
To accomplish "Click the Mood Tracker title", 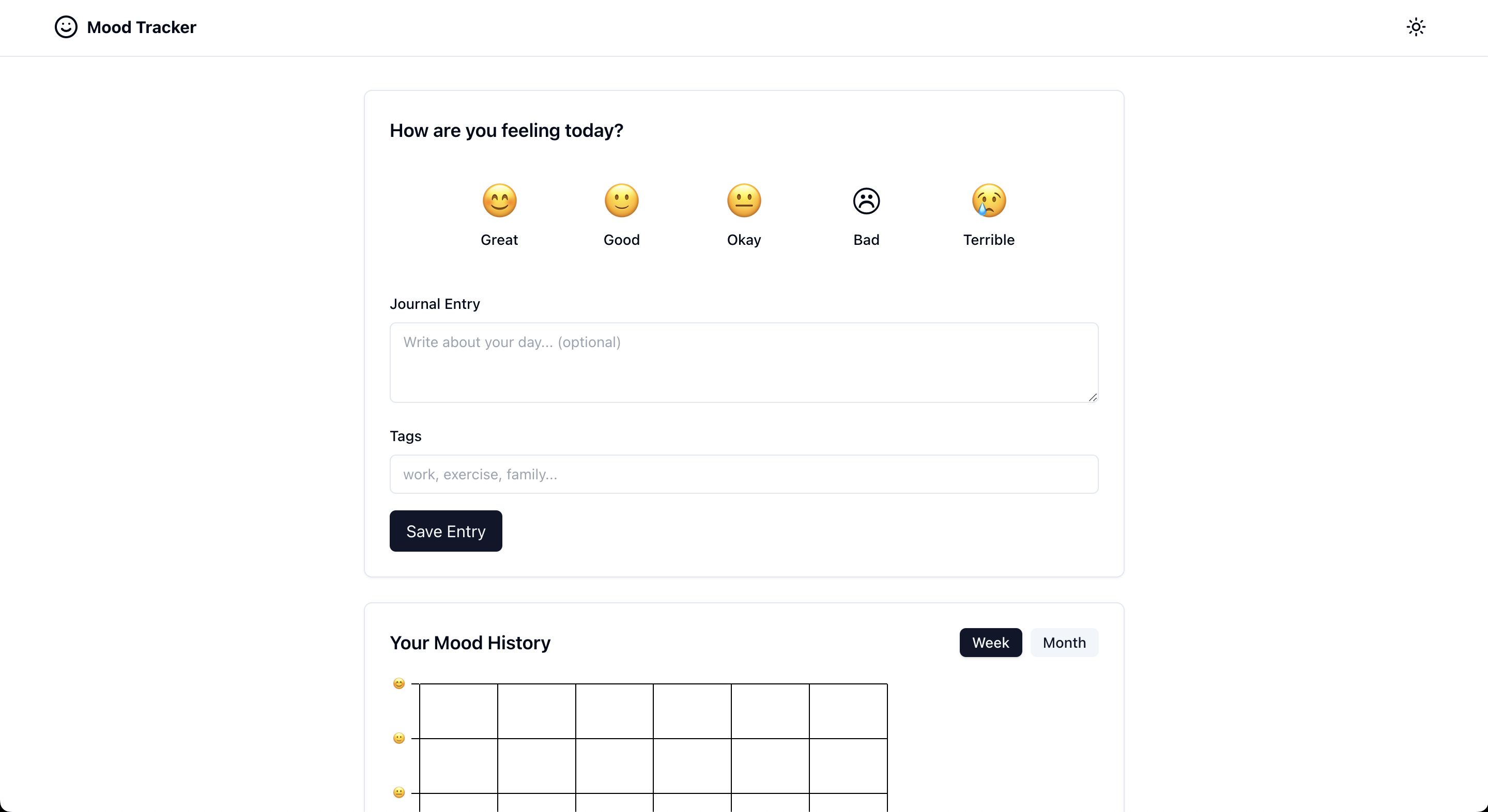I will click(x=142, y=27).
